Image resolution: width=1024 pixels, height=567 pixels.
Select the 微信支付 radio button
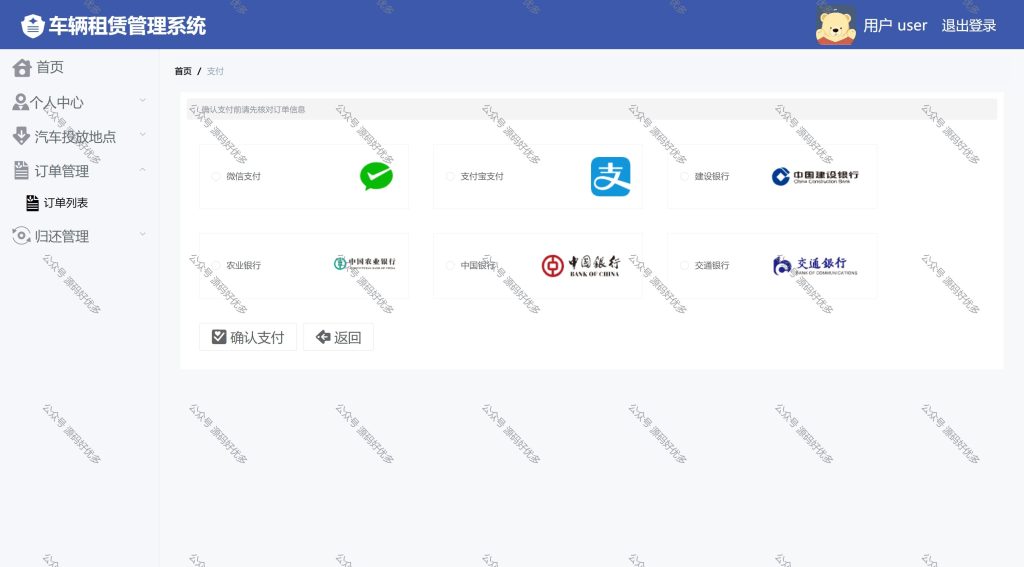(x=216, y=176)
